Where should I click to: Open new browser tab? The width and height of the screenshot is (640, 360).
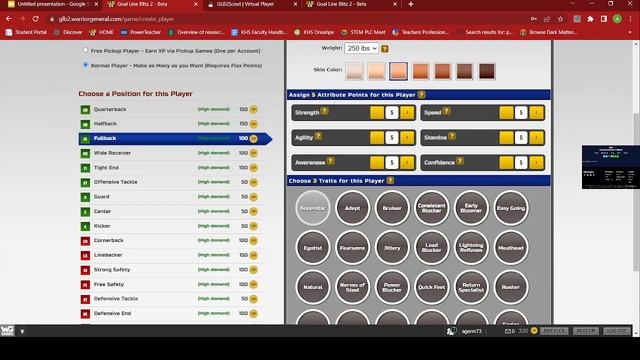[411, 4]
